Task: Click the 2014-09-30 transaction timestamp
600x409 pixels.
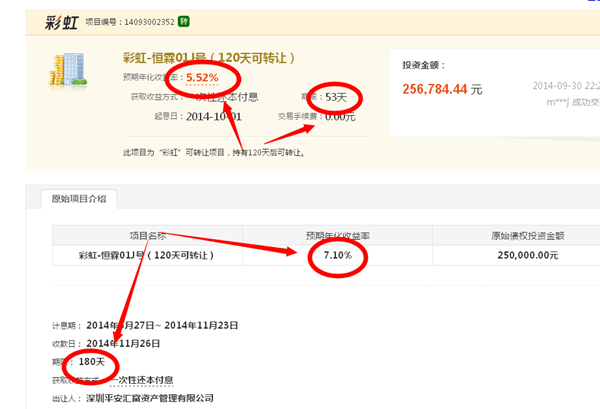Action: pos(566,86)
